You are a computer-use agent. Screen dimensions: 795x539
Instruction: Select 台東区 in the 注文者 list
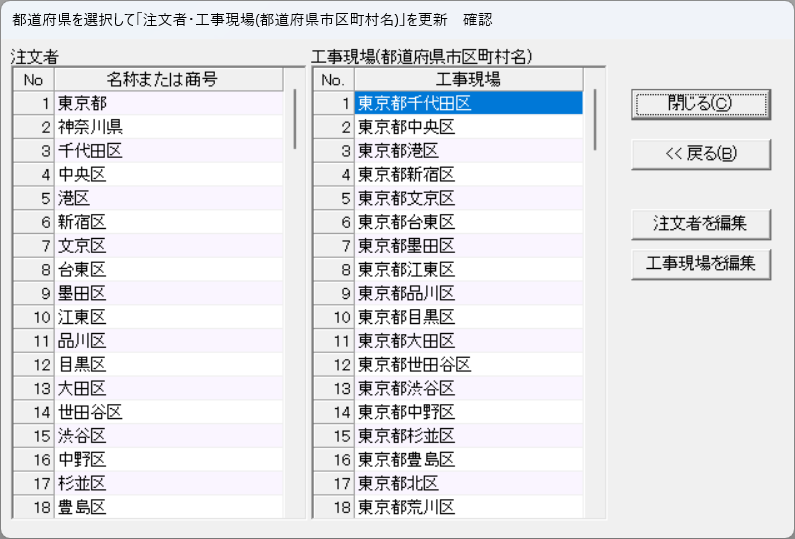click(168, 270)
